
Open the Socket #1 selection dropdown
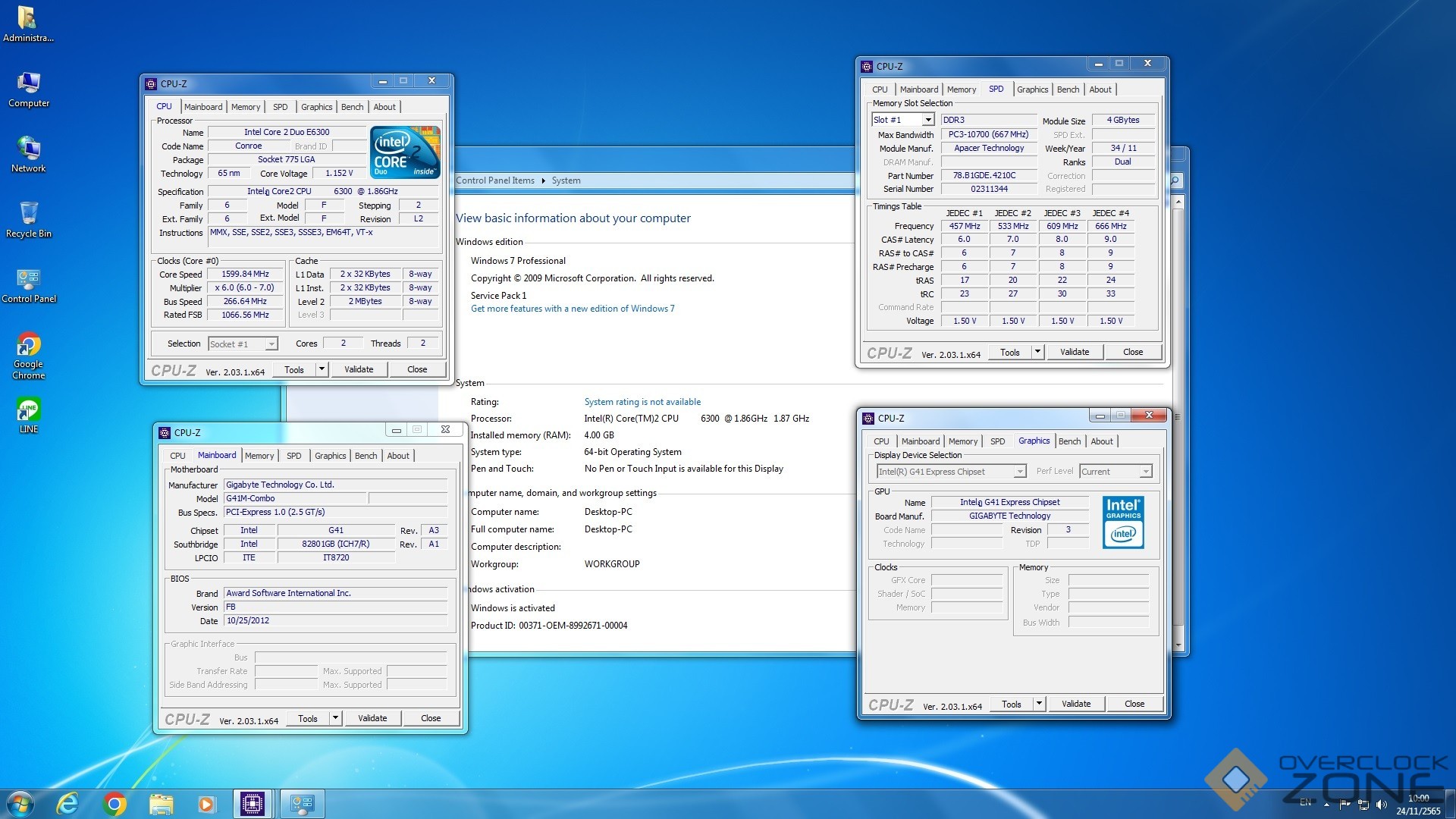[x=271, y=344]
